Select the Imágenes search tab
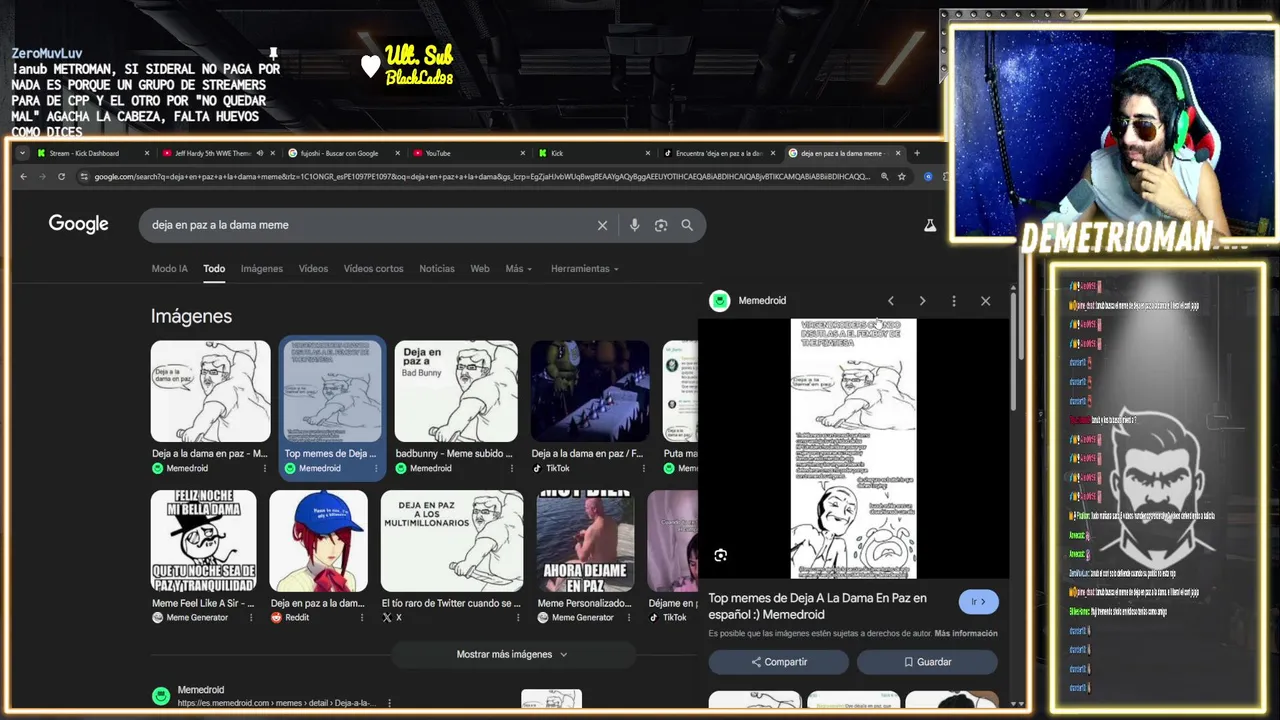The width and height of the screenshot is (1280, 720). [x=262, y=268]
